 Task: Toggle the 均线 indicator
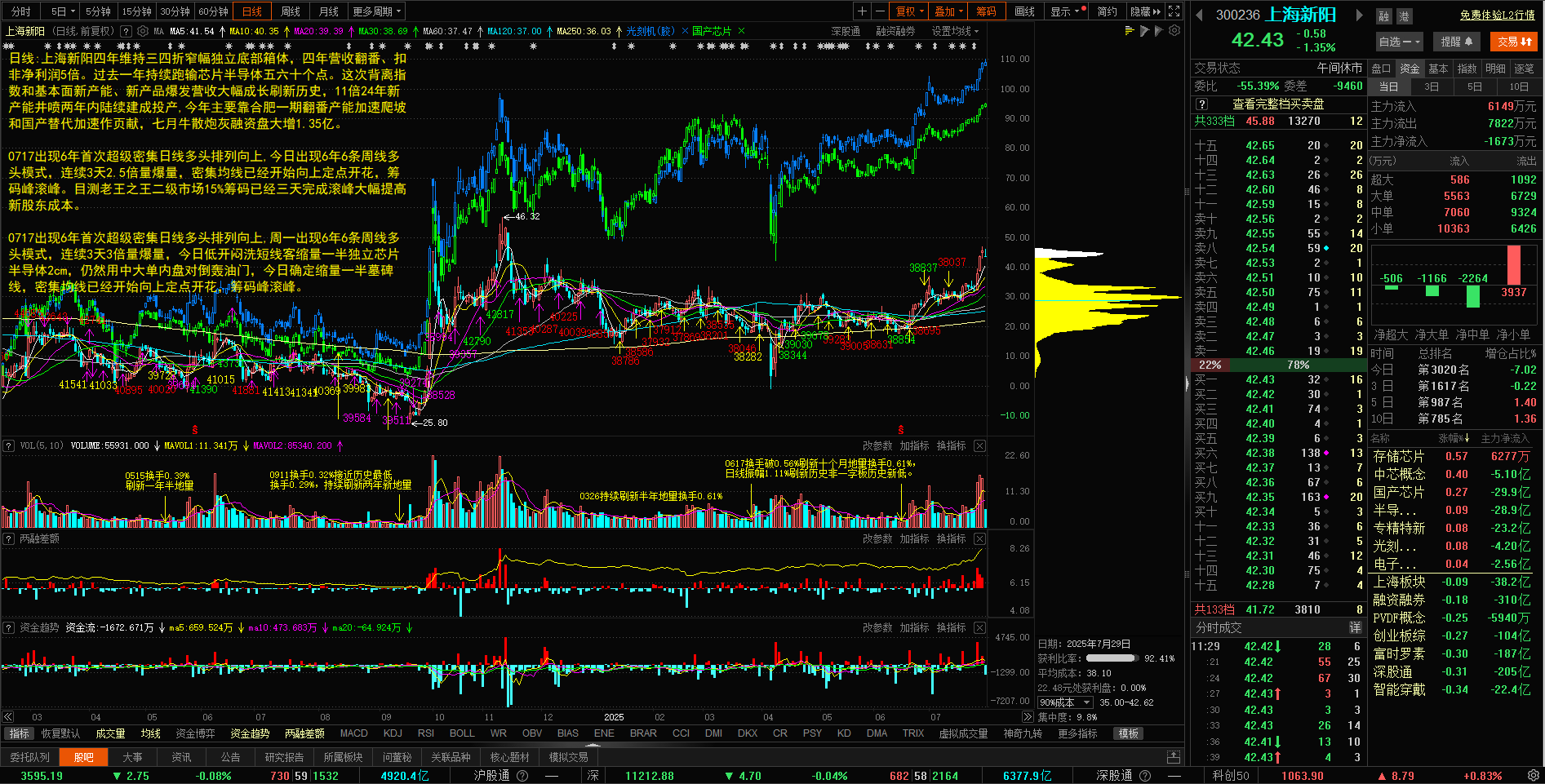click(150, 733)
